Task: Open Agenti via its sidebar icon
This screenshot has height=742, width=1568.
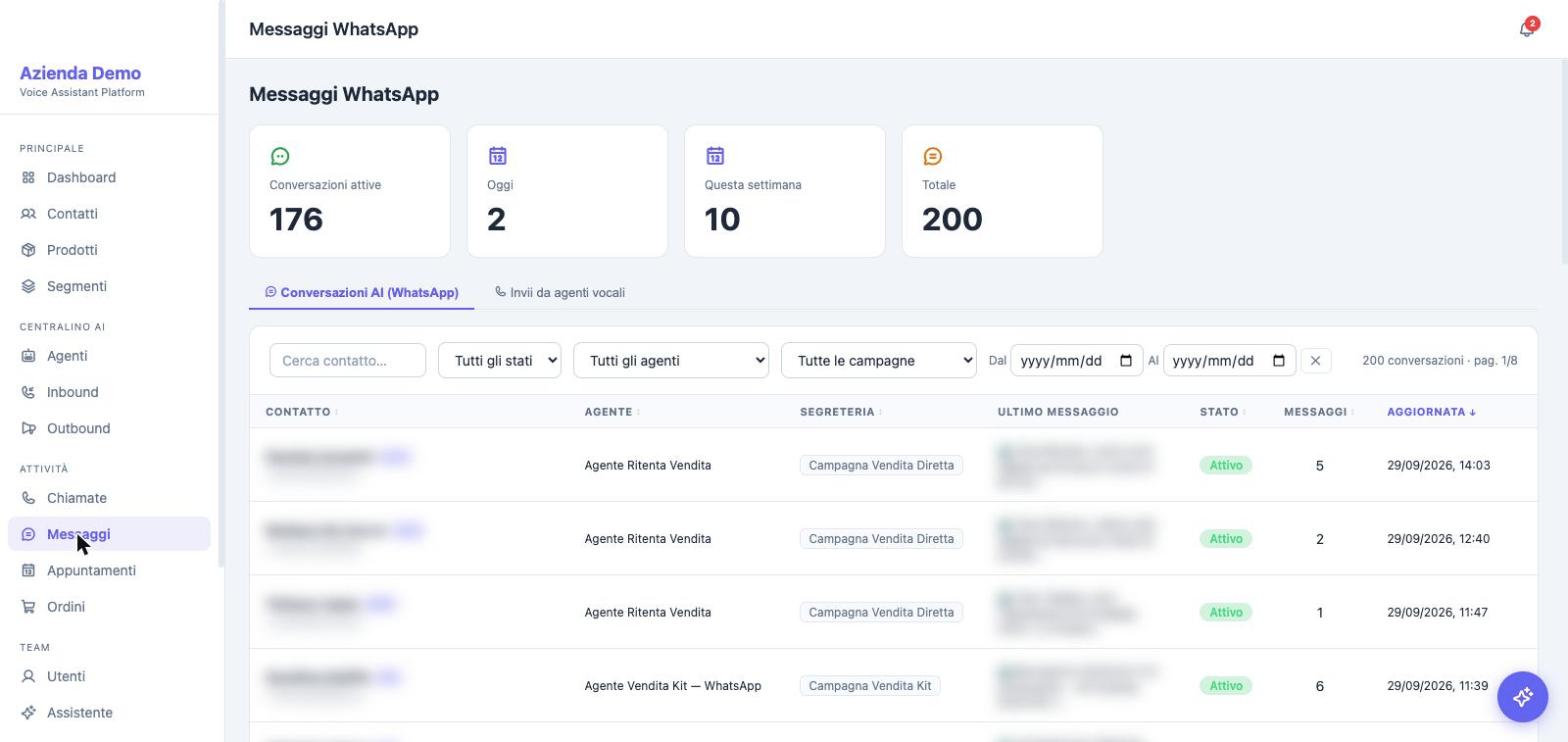Action: 28,356
